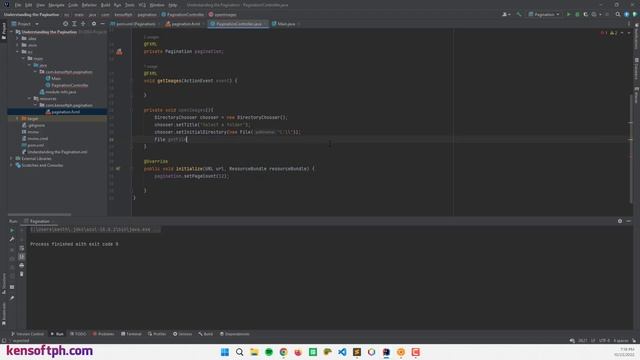Open Chrome from the taskbar

[284, 352]
